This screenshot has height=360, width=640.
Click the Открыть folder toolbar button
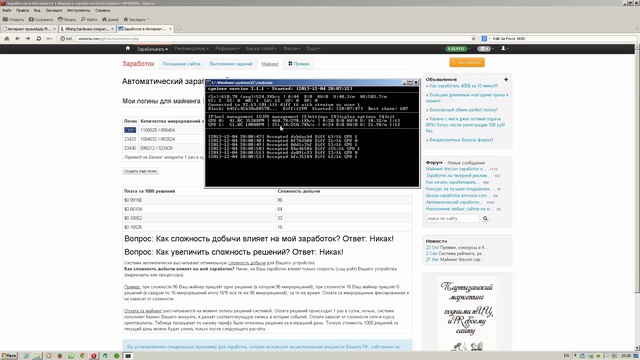[x=13, y=19]
